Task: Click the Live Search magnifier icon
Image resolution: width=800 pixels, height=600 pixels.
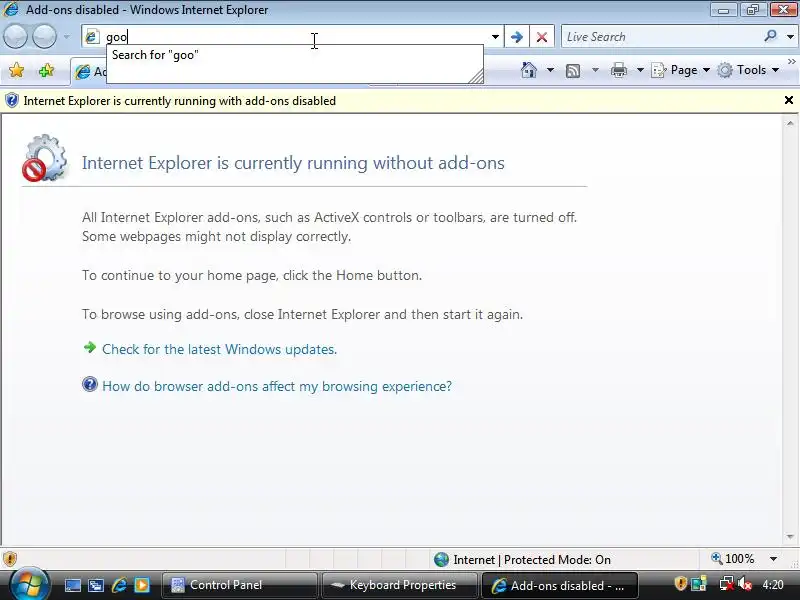Action: 770,36
